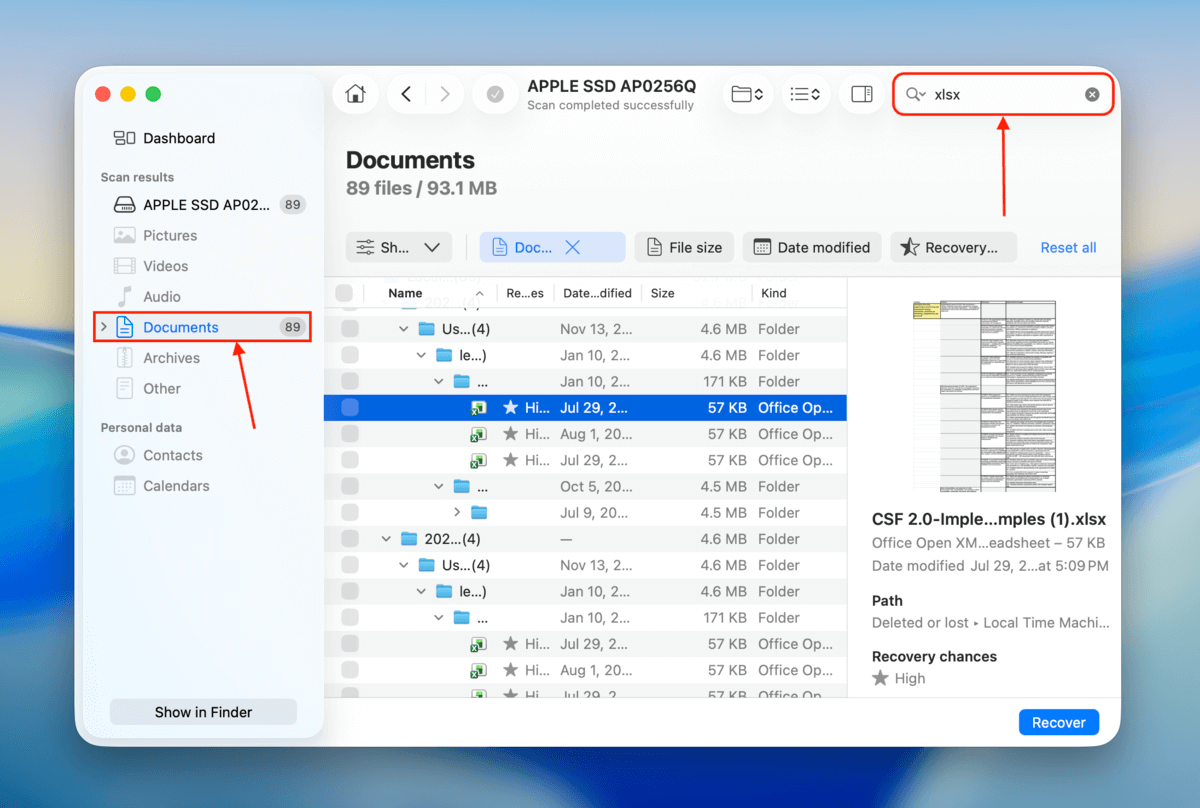The width and height of the screenshot is (1200, 808).
Task: Click the Home icon in the toolbar
Action: (x=355, y=93)
